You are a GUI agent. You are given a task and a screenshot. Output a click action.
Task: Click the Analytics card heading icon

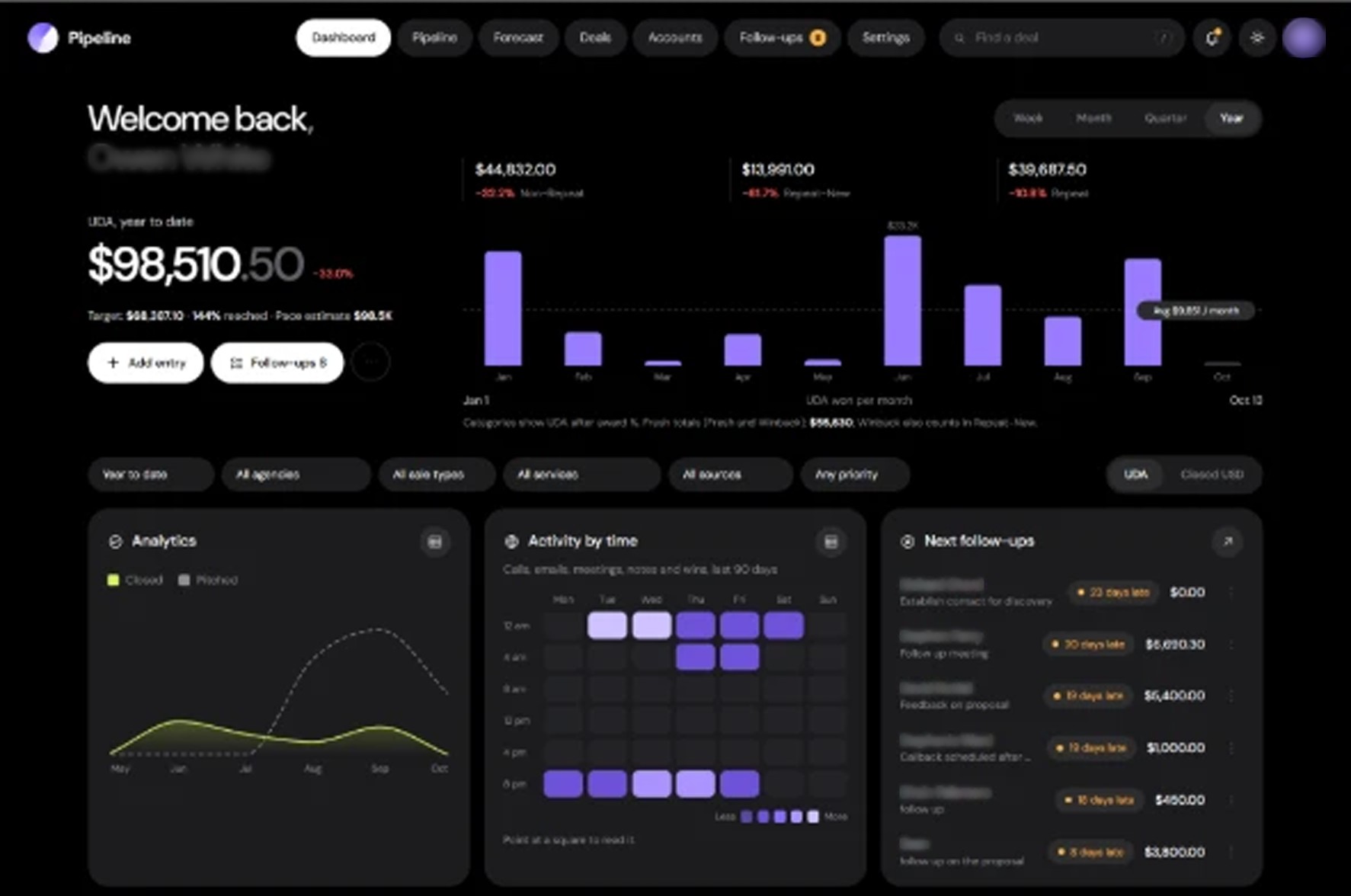116,542
